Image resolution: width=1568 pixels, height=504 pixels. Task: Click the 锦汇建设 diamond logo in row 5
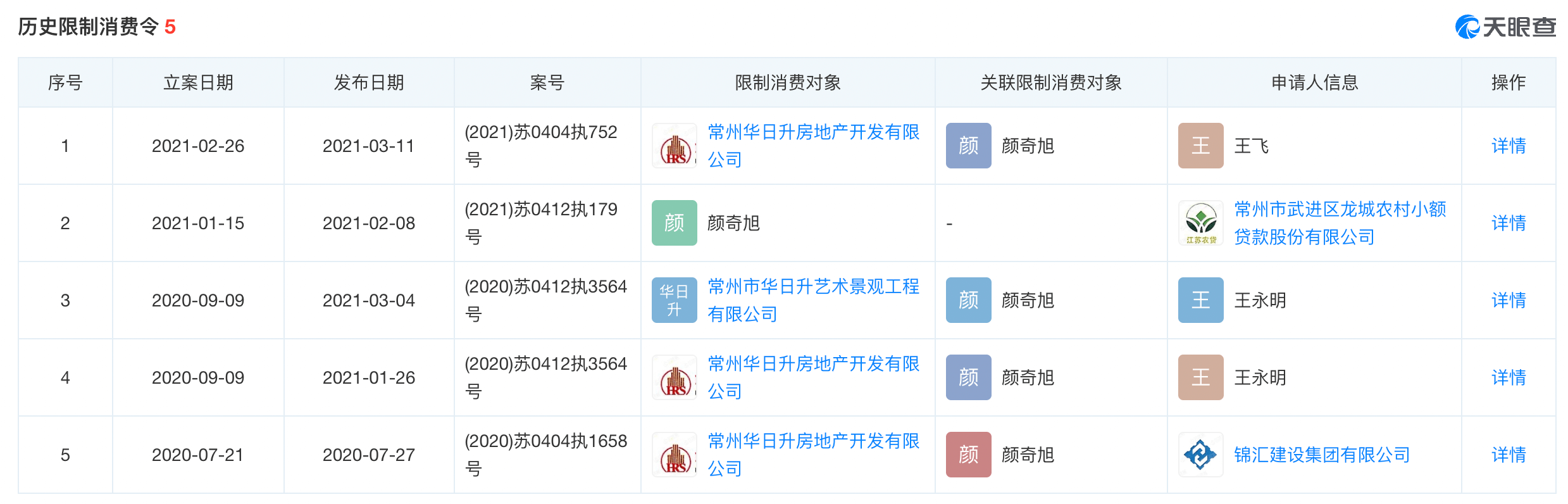[x=1200, y=454]
